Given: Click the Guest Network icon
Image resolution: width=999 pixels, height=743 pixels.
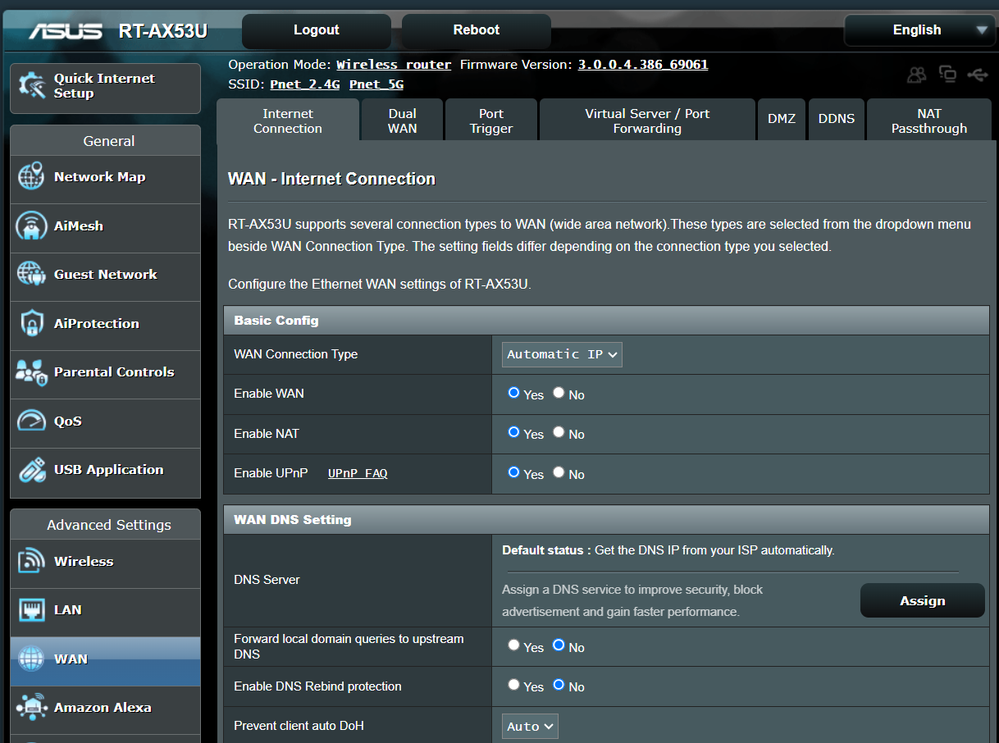Looking at the screenshot, I should (31, 274).
